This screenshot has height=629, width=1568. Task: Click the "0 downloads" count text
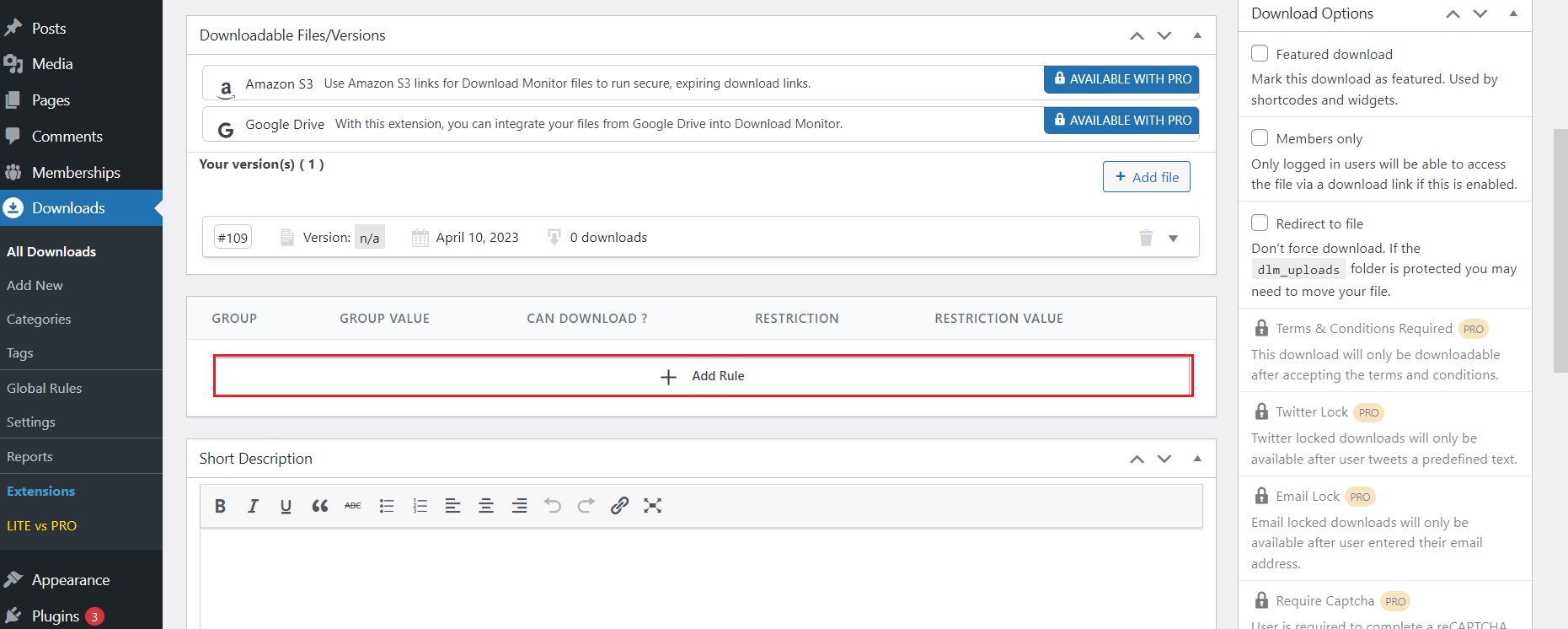click(608, 238)
